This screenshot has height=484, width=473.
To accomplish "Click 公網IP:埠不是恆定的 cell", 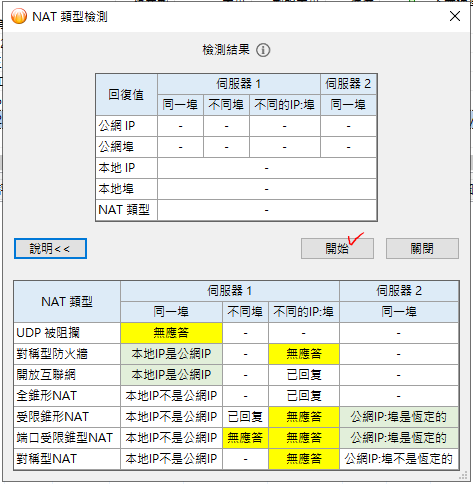I will pyautogui.click(x=399, y=459).
